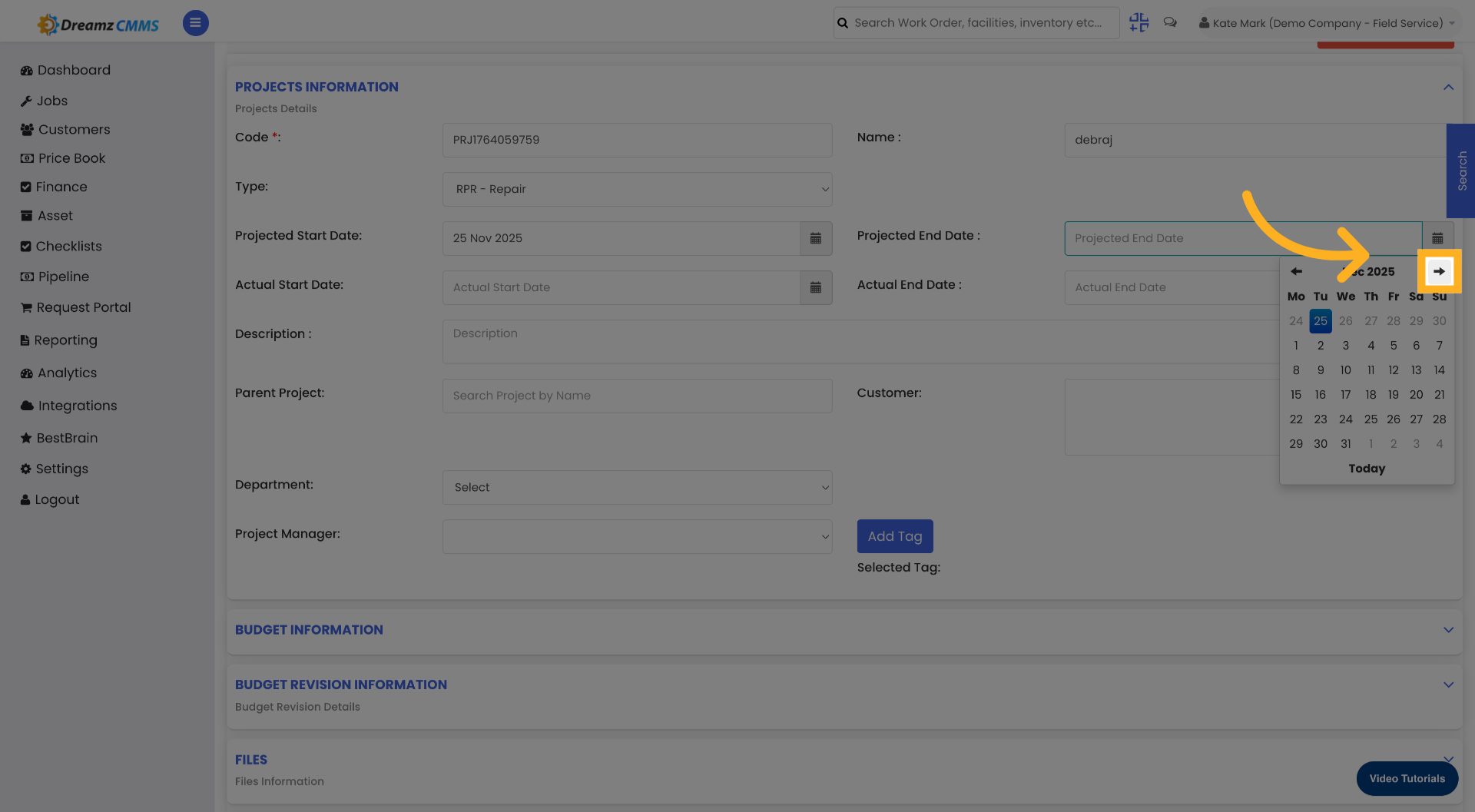Click Logout in the sidebar

(x=49, y=499)
